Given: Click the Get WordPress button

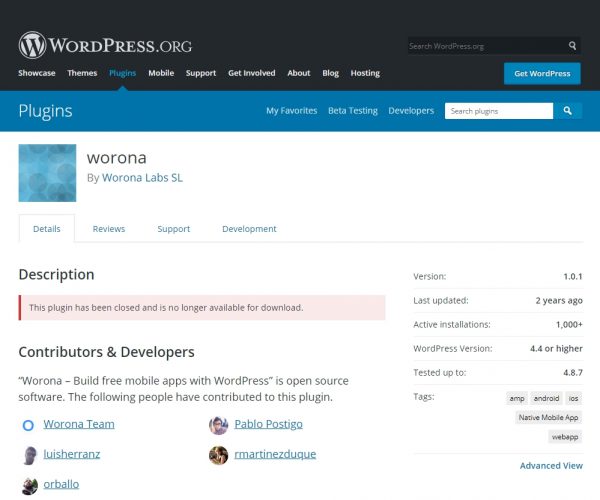Looking at the screenshot, I should click(542, 73).
